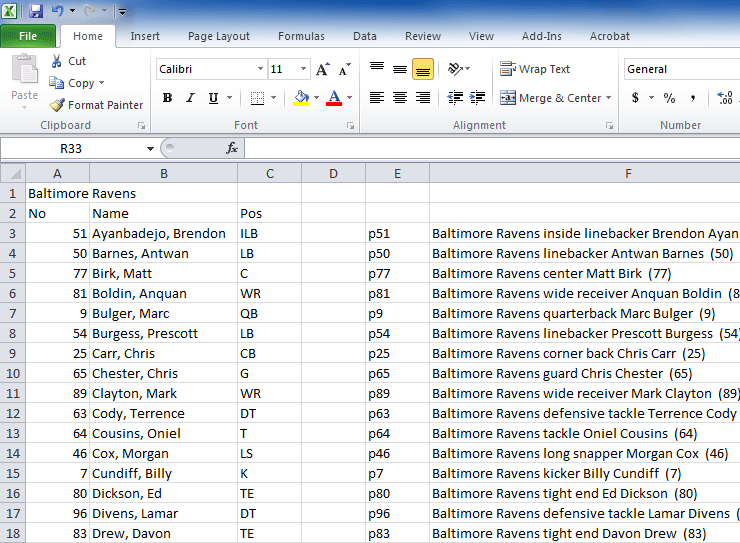This screenshot has width=740, height=543.
Task: Open the Calibri font name dropdown
Action: pos(260,69)
